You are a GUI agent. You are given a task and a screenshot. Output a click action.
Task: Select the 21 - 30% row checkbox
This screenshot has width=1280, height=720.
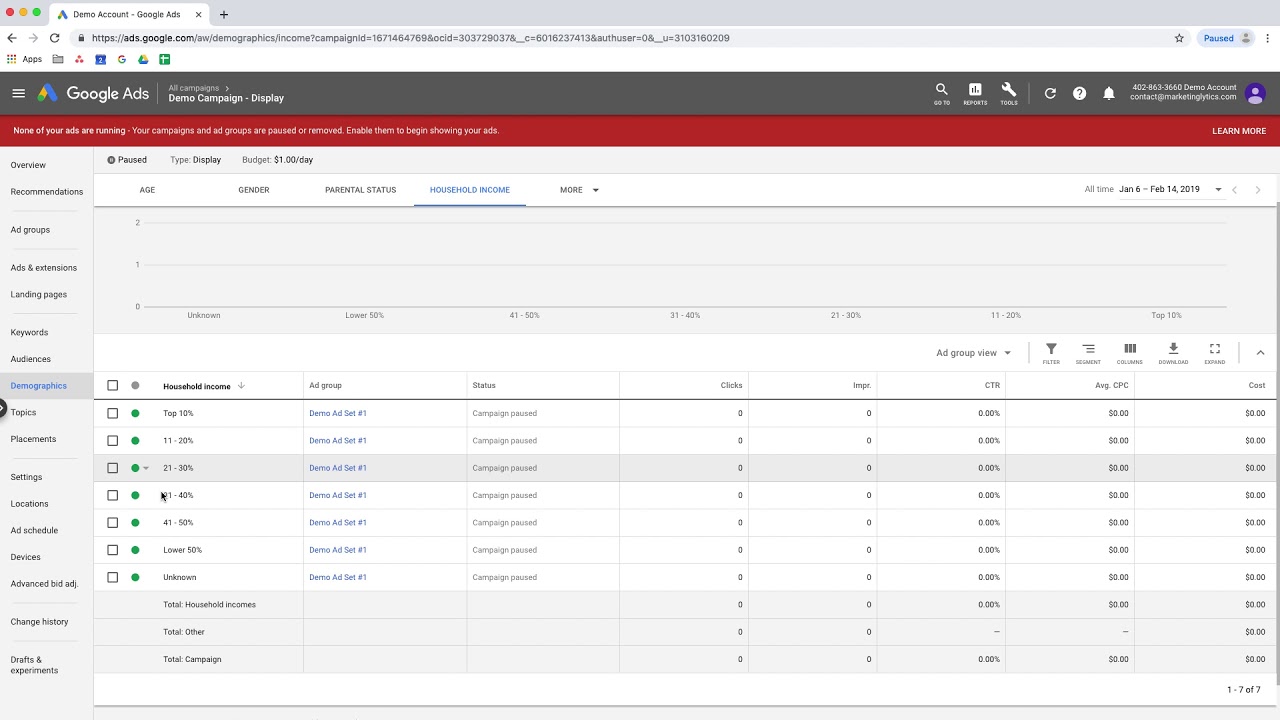coord(112,468)
